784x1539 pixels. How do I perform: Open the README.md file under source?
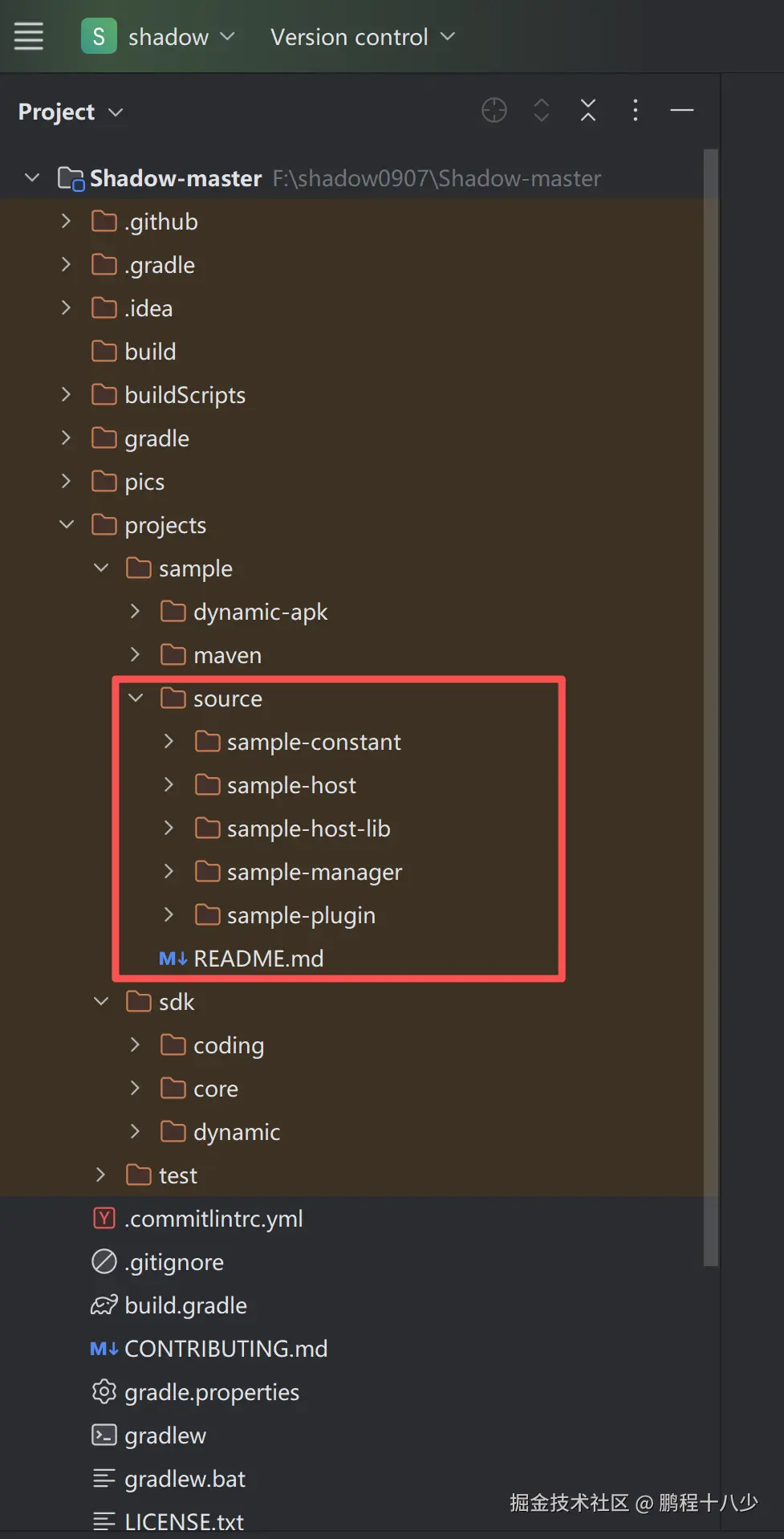258,959
